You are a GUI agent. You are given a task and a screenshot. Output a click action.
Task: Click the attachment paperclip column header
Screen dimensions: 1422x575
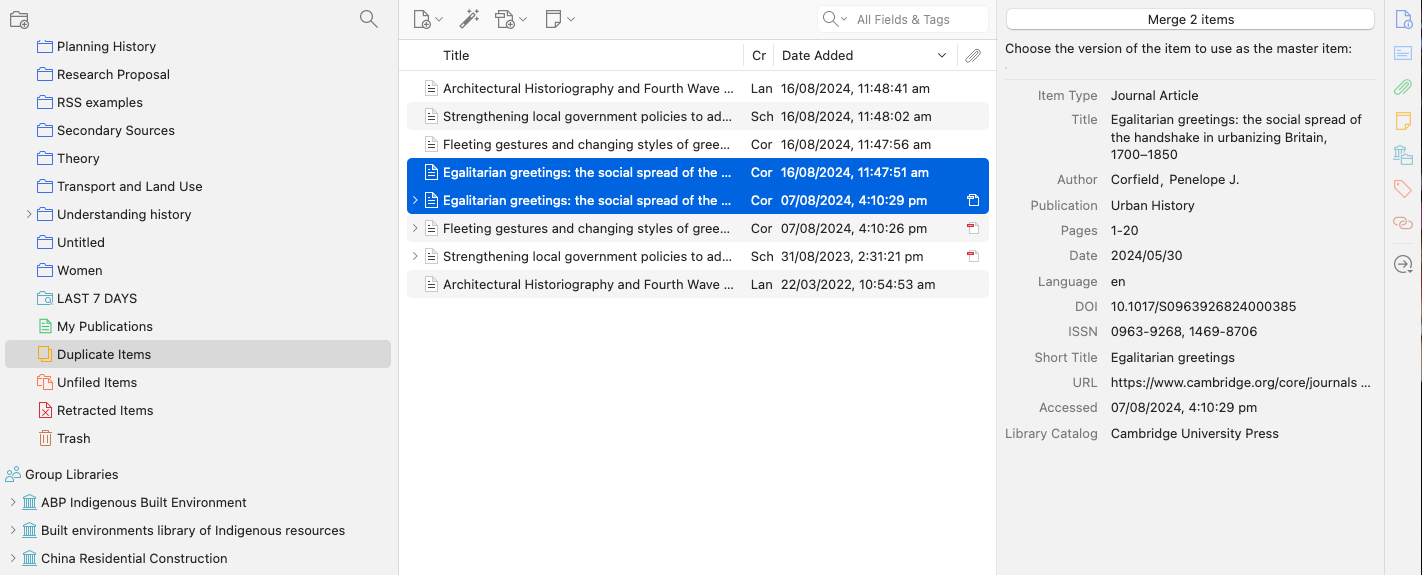click(x=973, y=56)
